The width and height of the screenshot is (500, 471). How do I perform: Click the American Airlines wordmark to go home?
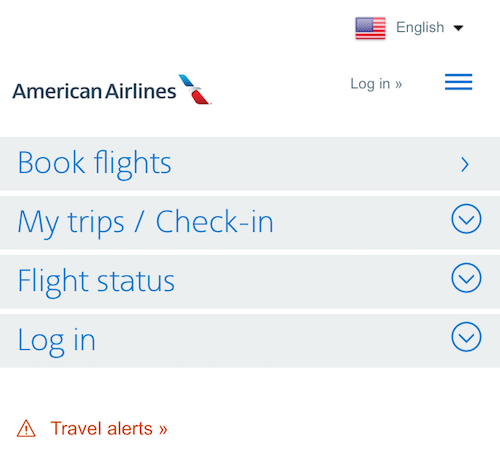(94, 91)
